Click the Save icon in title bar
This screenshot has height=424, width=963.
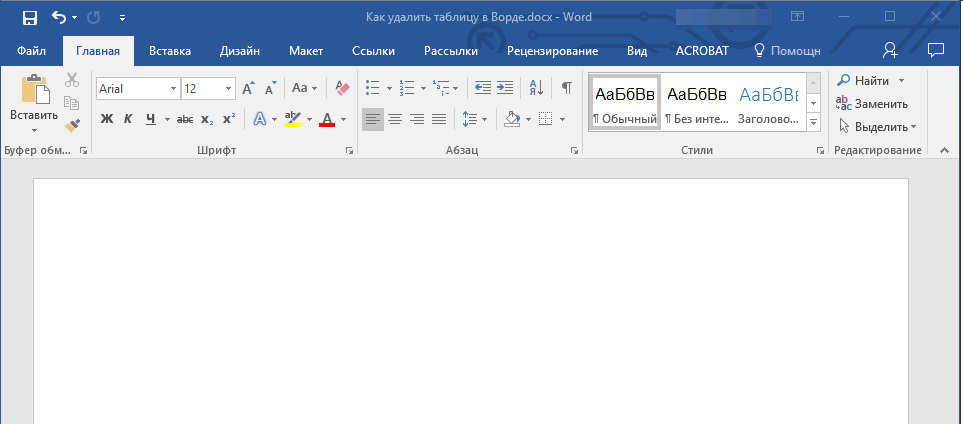coord(29,17)
